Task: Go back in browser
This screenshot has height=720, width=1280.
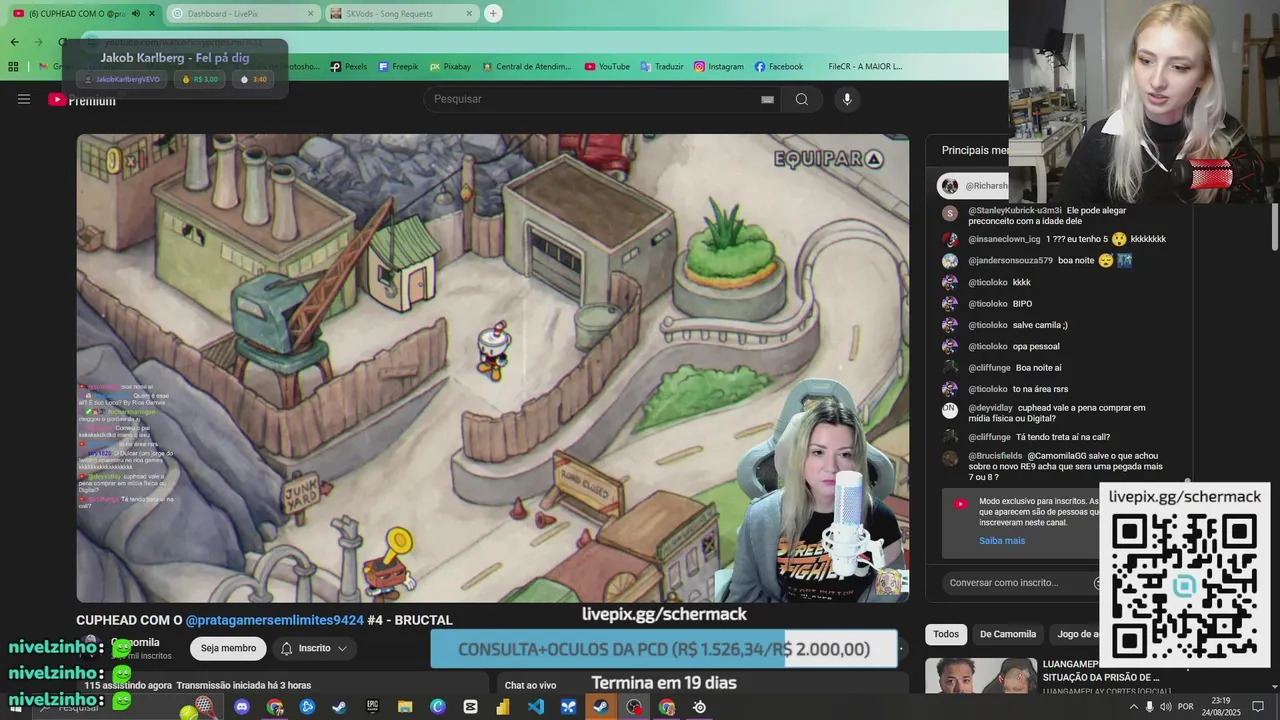Action: (14, 41)
